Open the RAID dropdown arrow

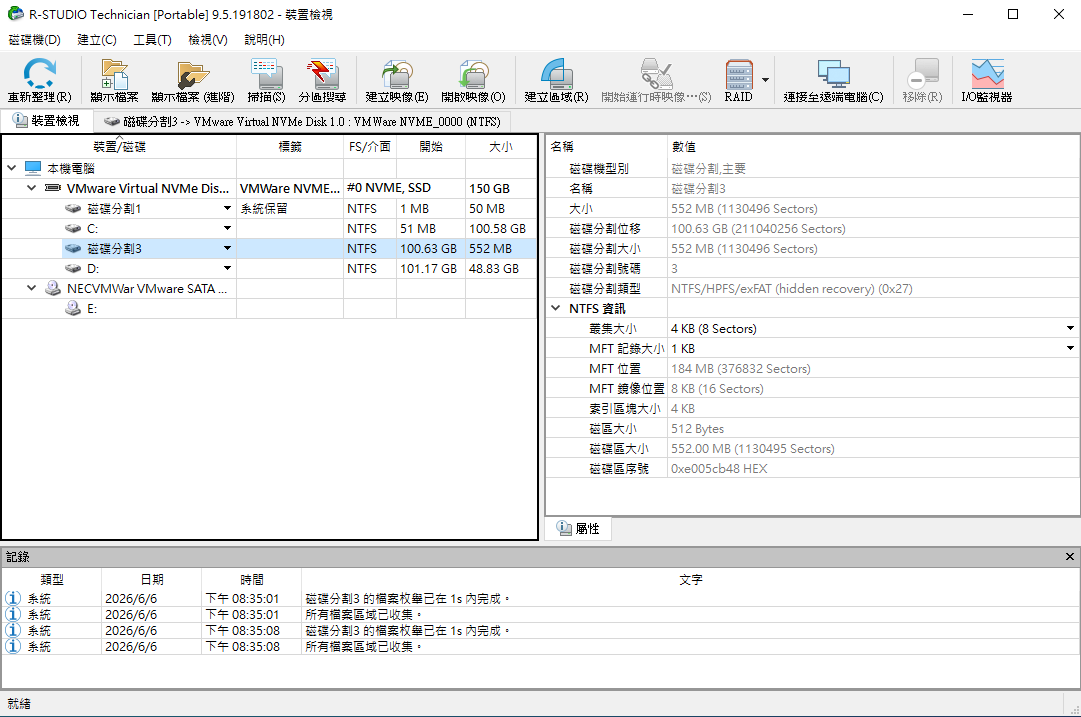pos(765,80)
